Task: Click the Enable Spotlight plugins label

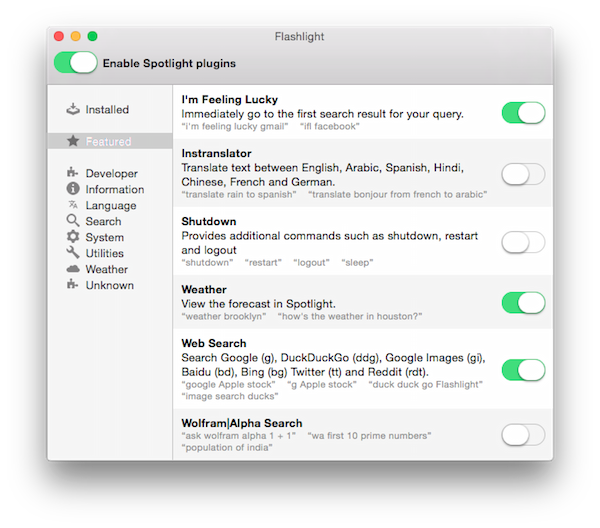Action: pos(169,63)
